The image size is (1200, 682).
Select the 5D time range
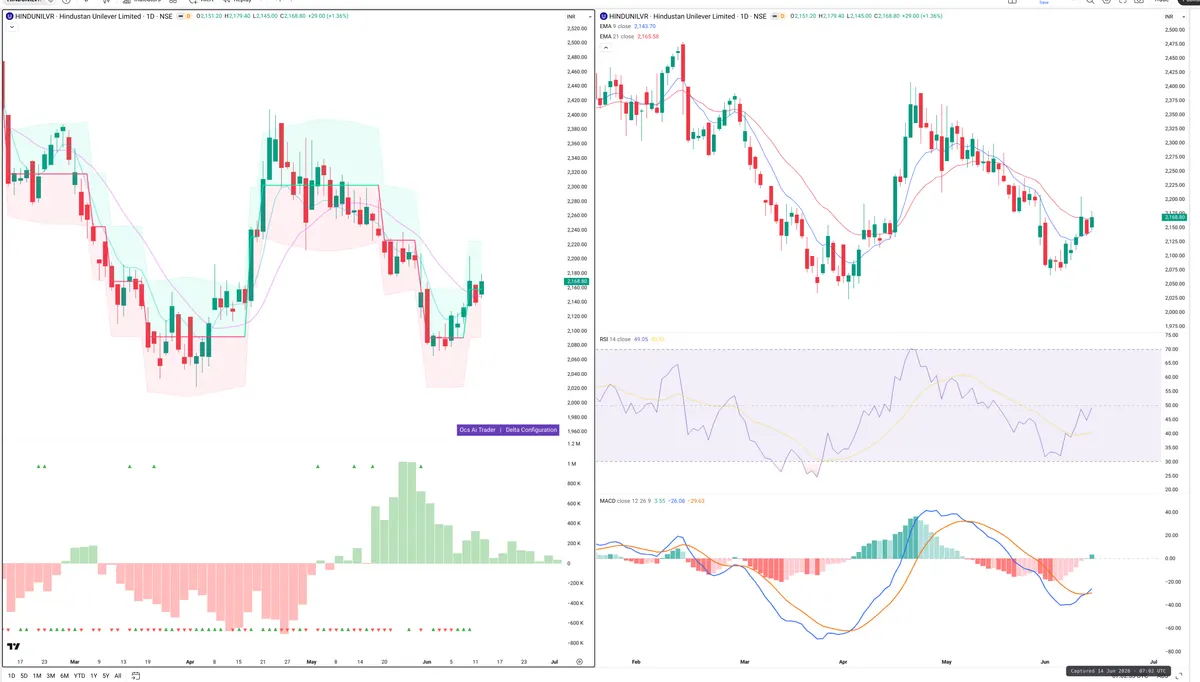point(24,676)
